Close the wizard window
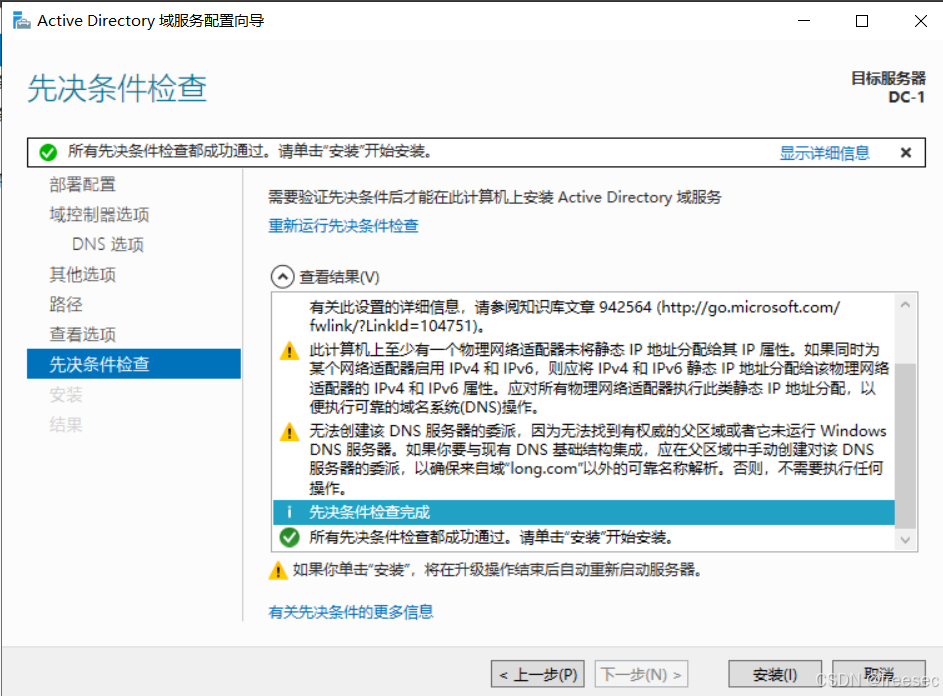The height and width of the screenshot is (696, 943). pyautogui.click(x=921, y=21)
